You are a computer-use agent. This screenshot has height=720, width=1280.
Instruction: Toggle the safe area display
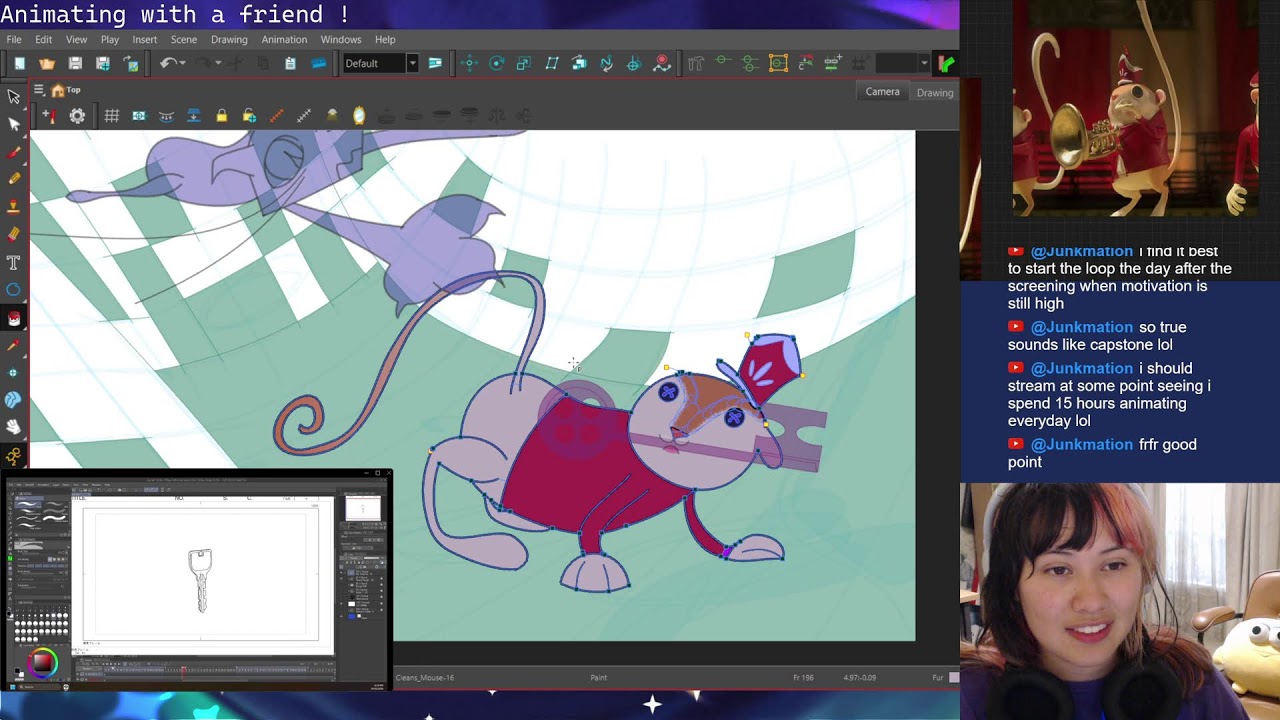(139, 116)
